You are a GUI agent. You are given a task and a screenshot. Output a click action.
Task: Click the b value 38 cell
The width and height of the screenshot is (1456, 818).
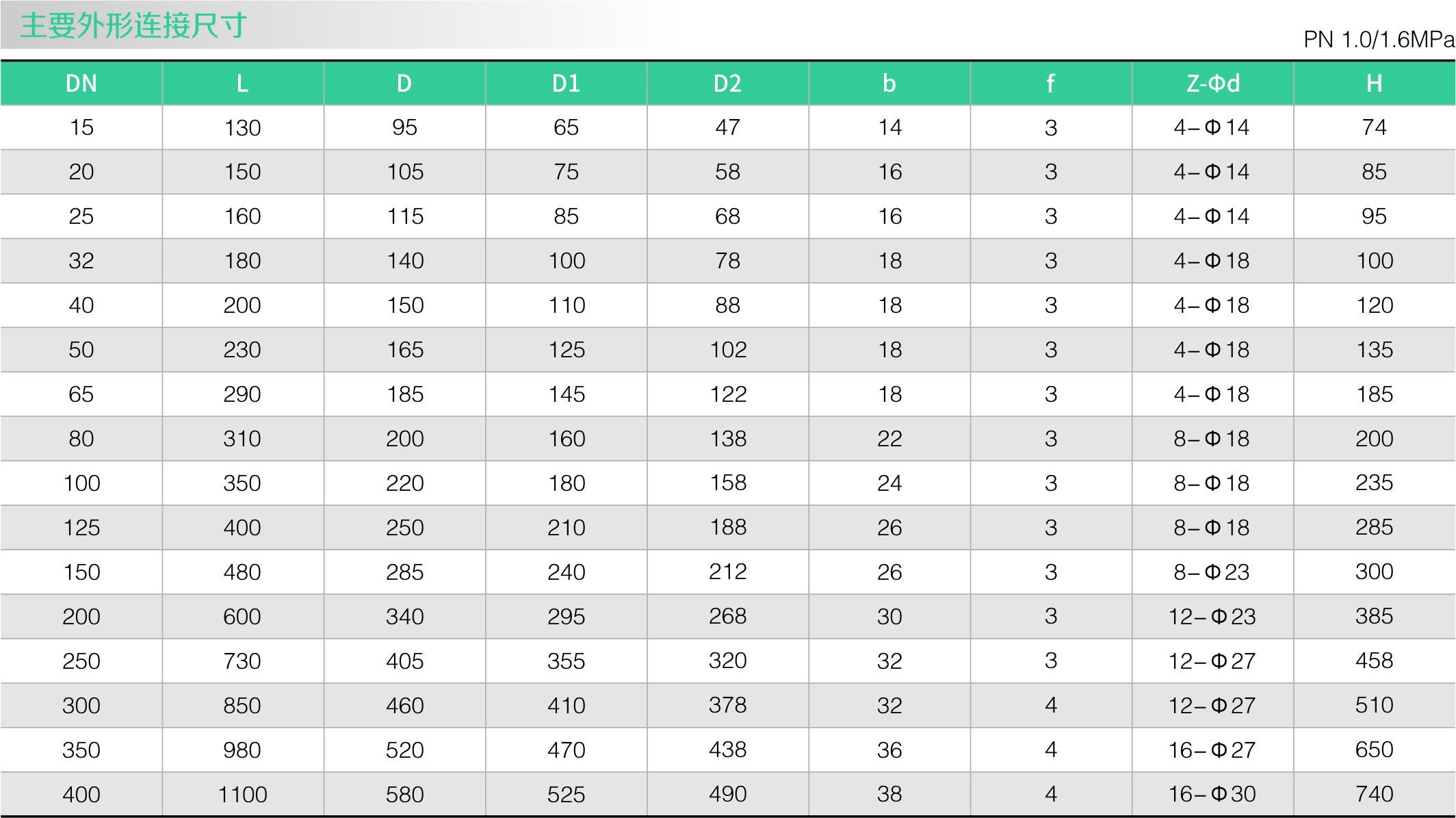(x=889, y=794)
